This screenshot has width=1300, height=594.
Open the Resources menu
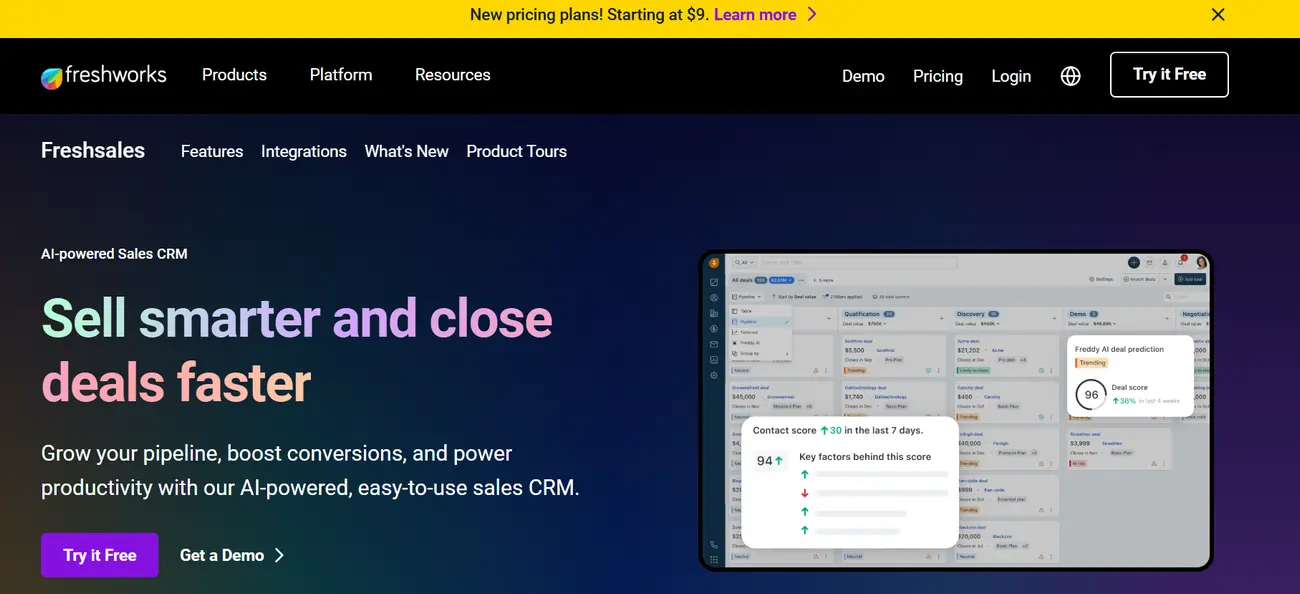[x=452, y=74]
